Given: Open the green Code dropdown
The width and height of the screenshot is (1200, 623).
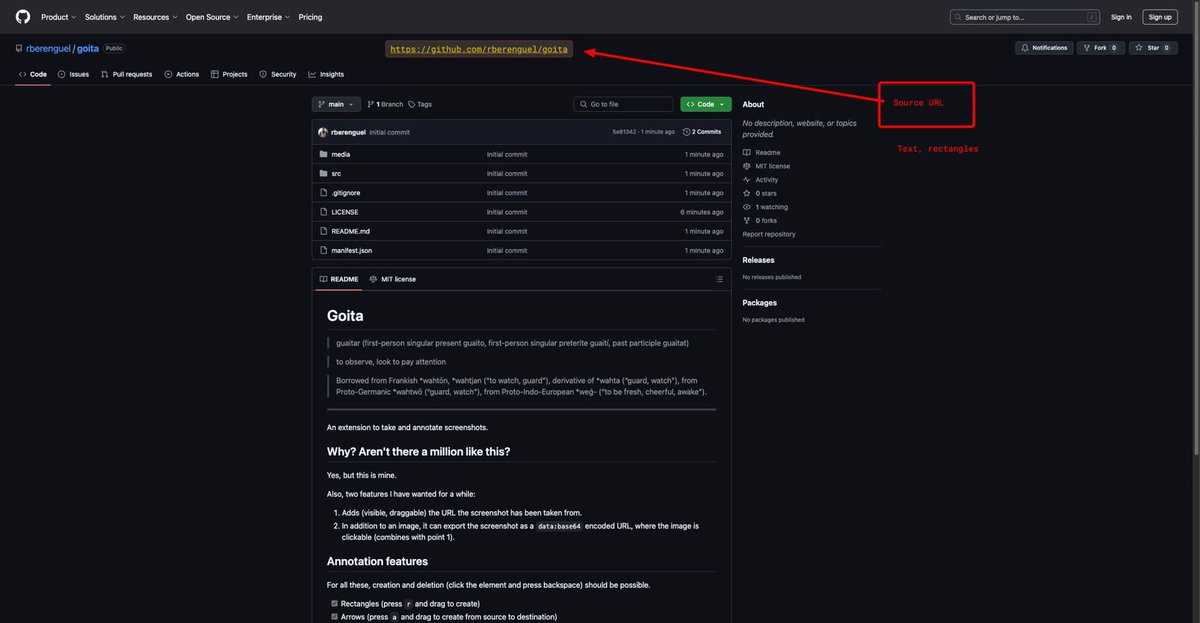Looking at the screenshot, I should pyautogui.click(x=706, y=104).
